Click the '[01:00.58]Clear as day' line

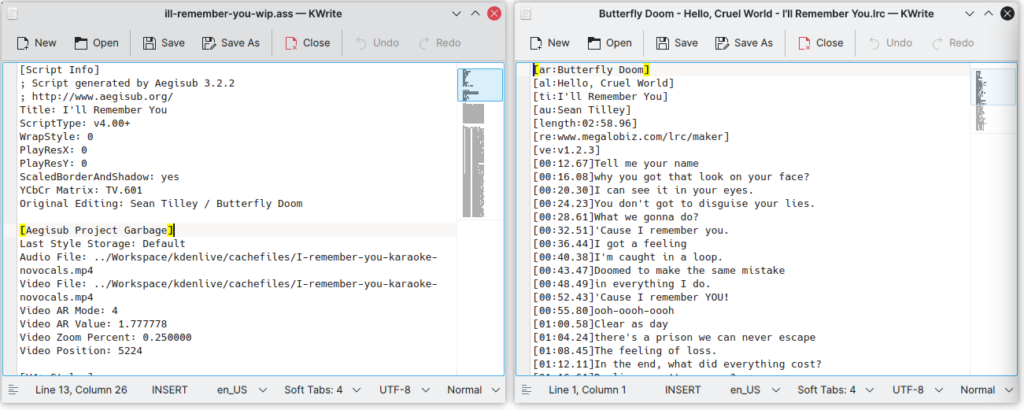[x=600, y=324]
